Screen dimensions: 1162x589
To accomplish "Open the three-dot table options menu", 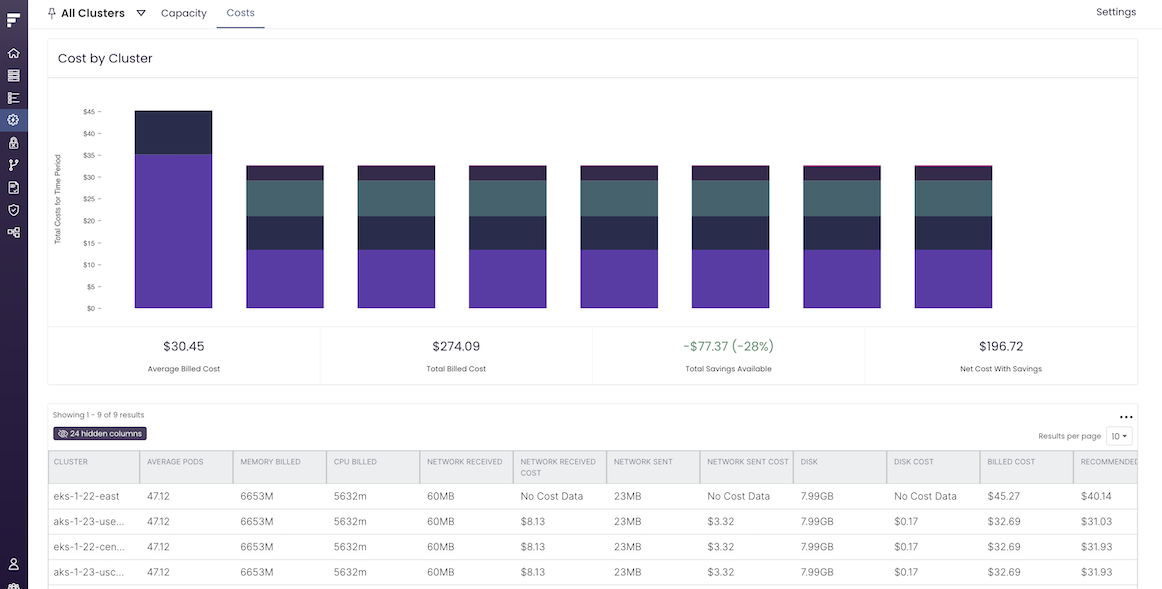I will (x=1126, y=417).
